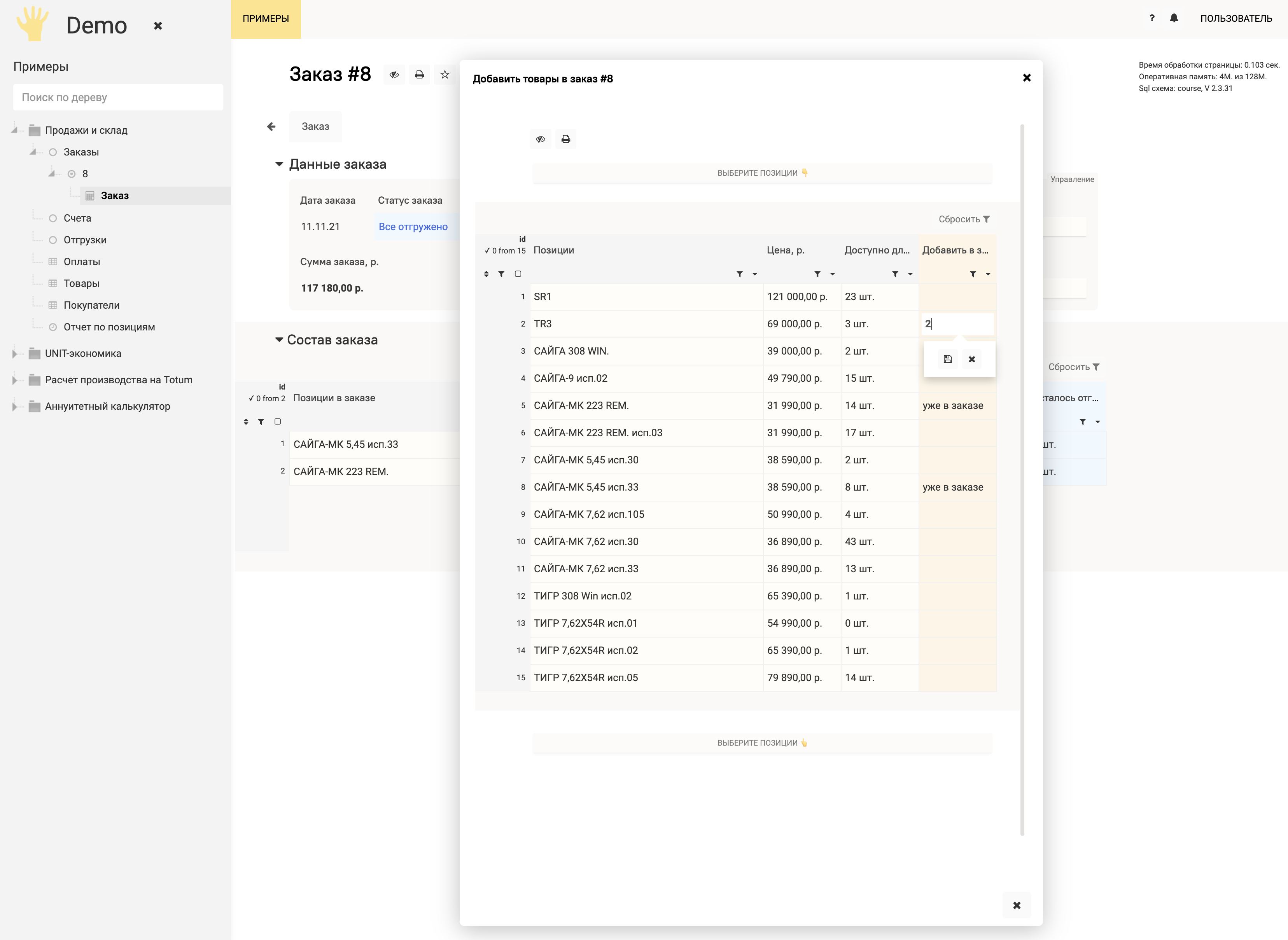Click the Заказ breadcrumb button
Image resolution: width=1288 pixels, height=940 pixels.
(x=315, y=126)
